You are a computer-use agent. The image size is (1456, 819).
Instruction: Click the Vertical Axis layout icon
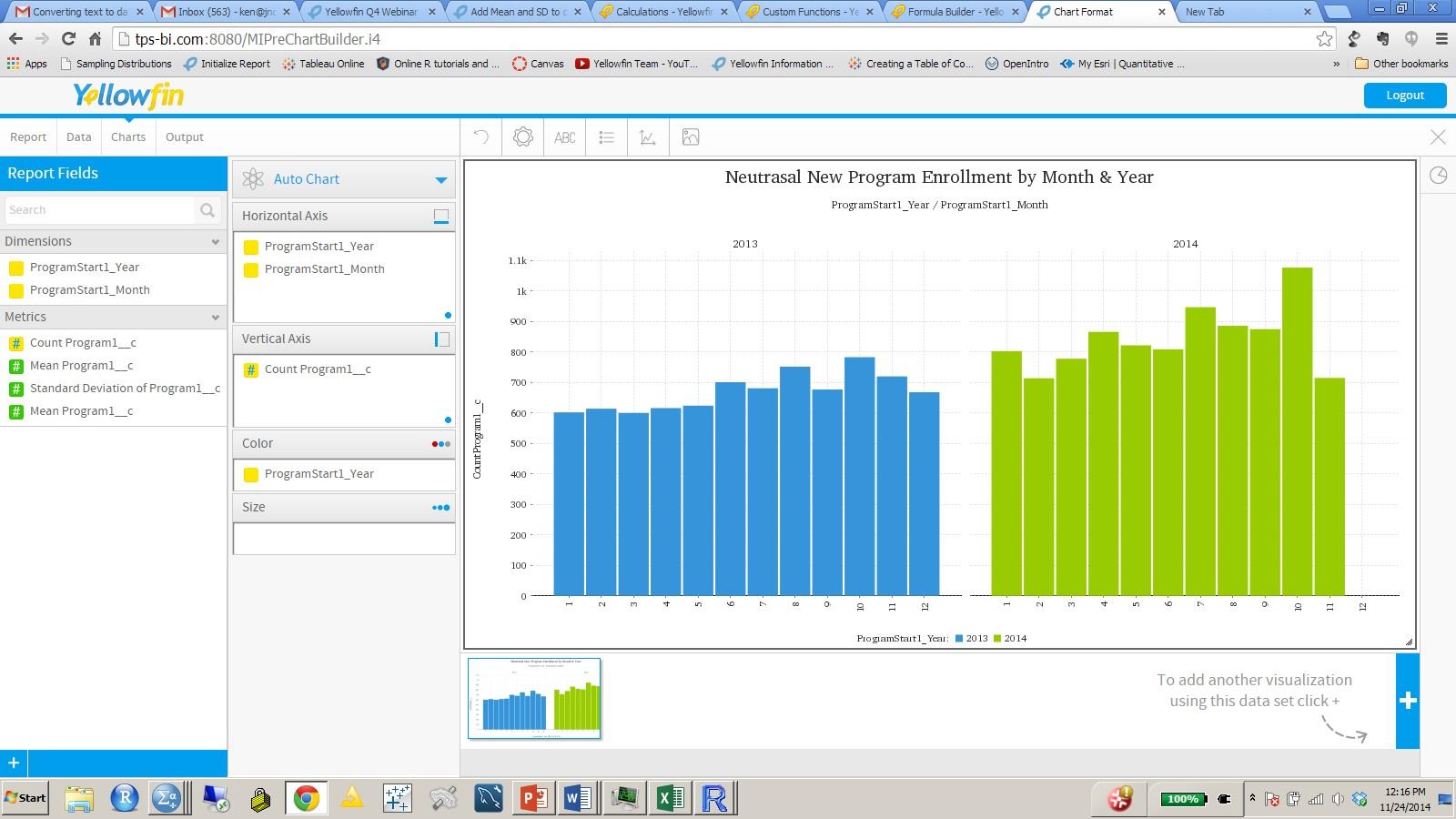441,339
